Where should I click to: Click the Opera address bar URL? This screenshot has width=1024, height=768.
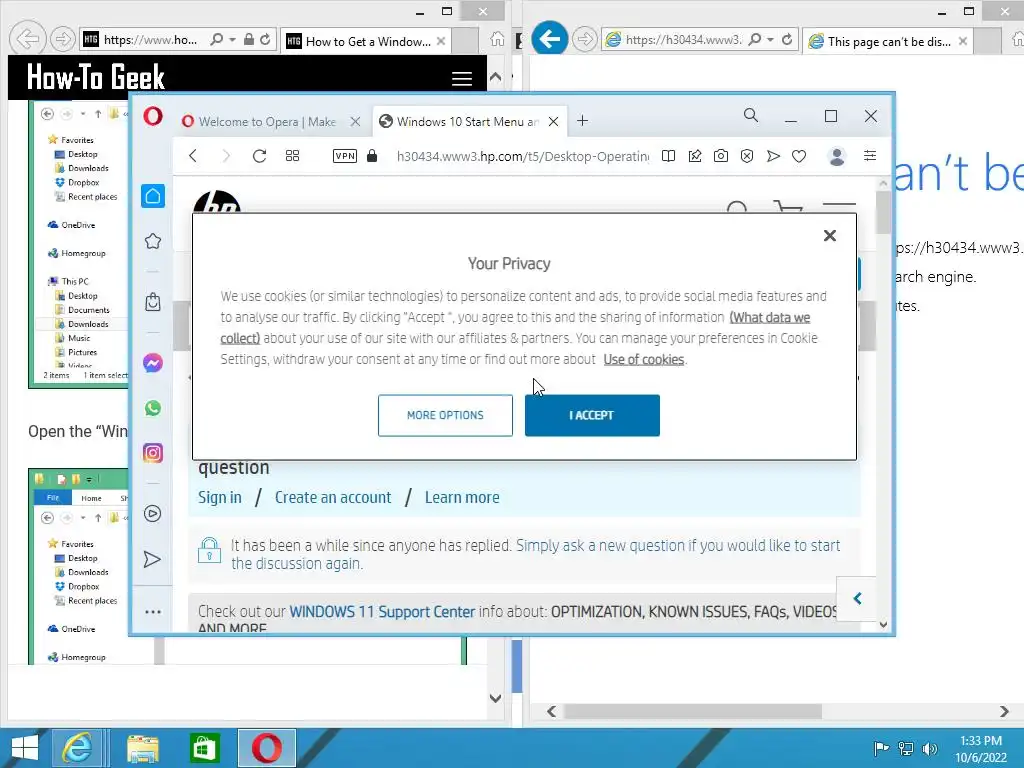pyautogui.click(x=522, y=156)
